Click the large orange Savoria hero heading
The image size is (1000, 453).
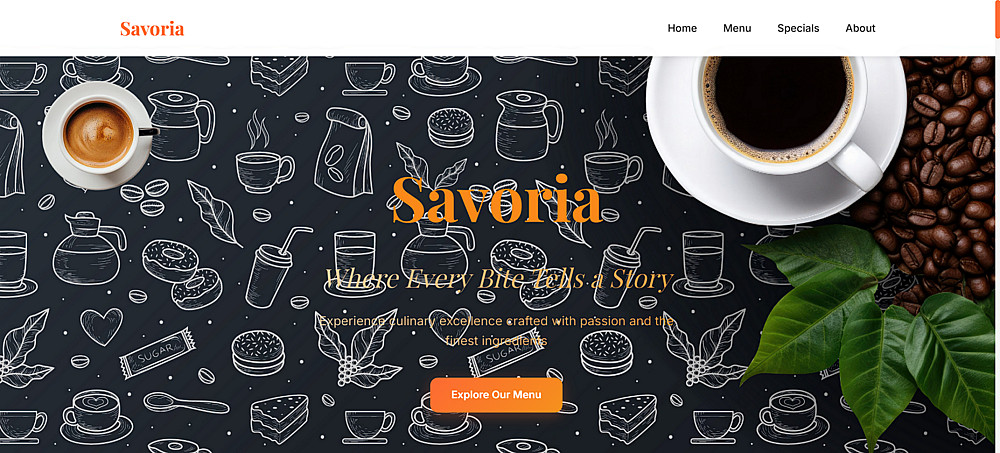point(496,200)
